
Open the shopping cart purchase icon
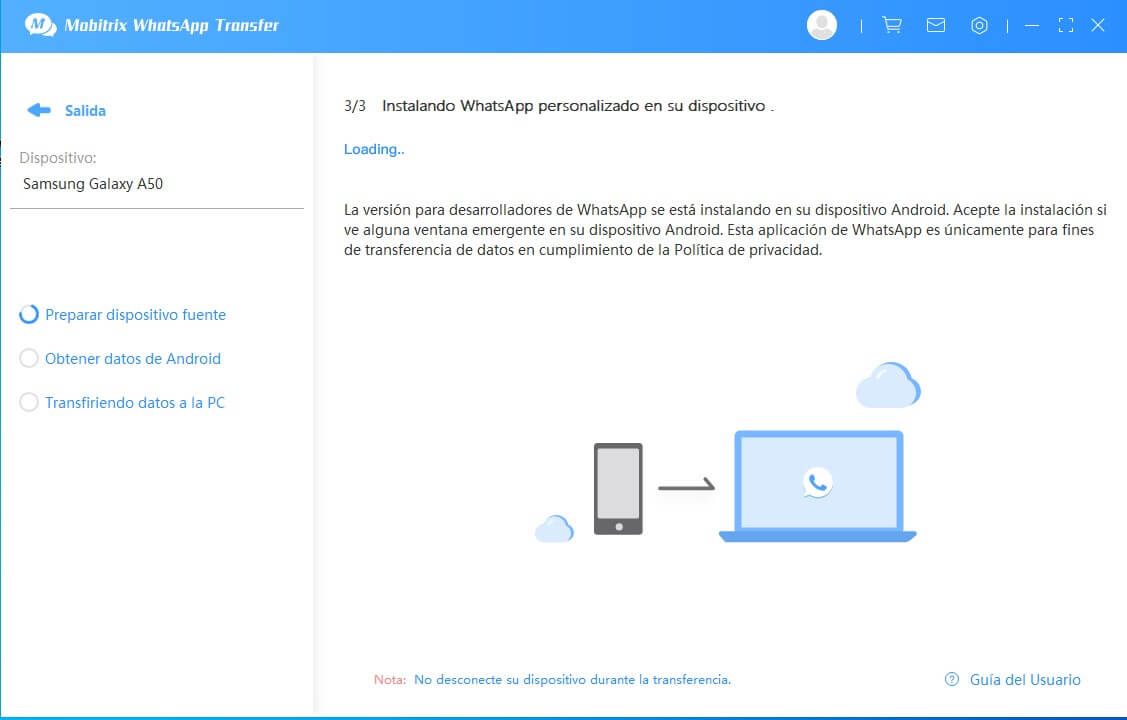coord(891,26)
